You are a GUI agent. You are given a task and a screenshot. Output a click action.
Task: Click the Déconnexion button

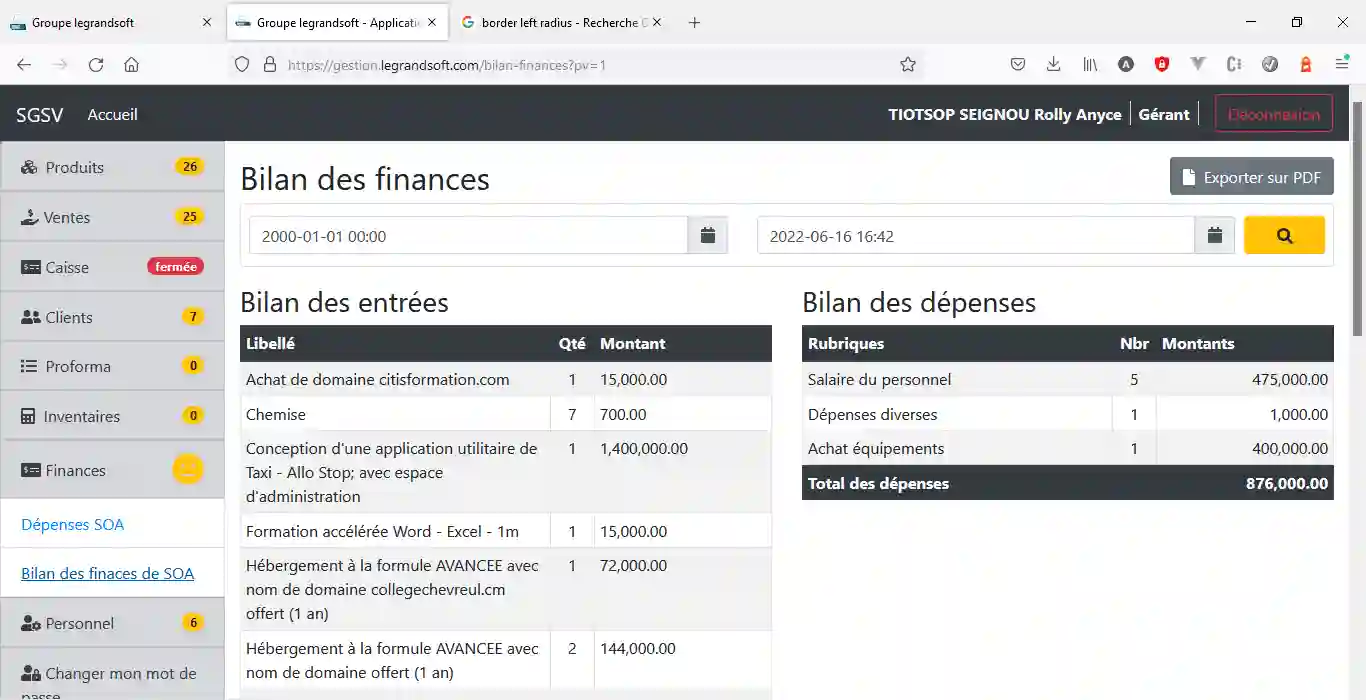click(x=1273, y=113)
